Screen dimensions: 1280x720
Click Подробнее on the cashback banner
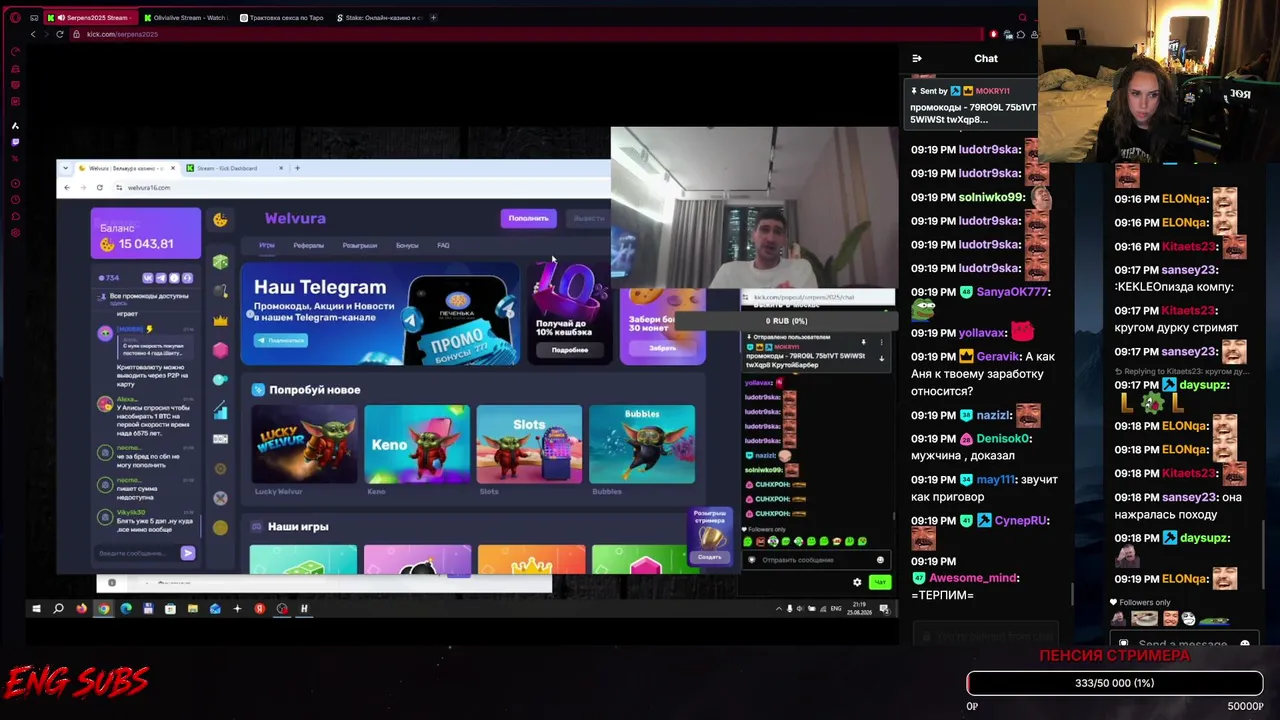coord(570,350)
